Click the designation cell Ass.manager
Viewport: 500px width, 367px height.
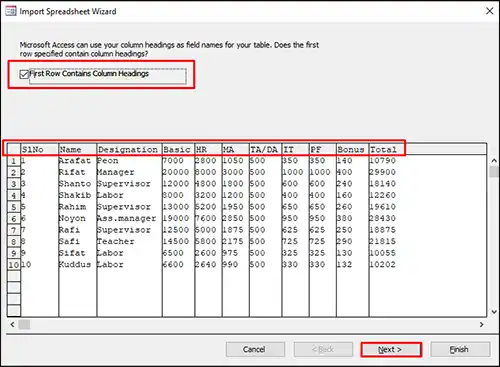point(126,218)
